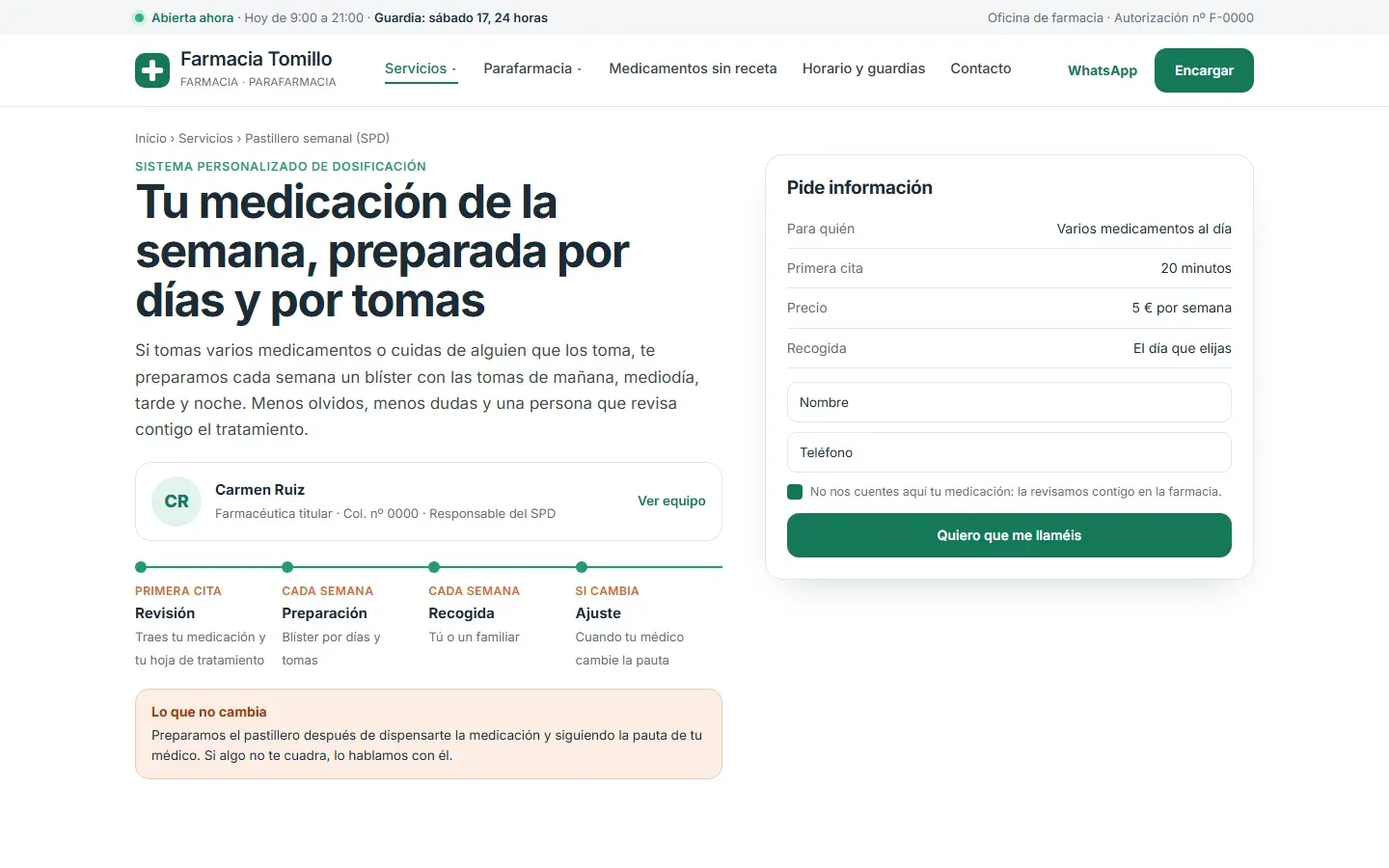Click 'El día que elijas' pickup value

[1183, 348]
